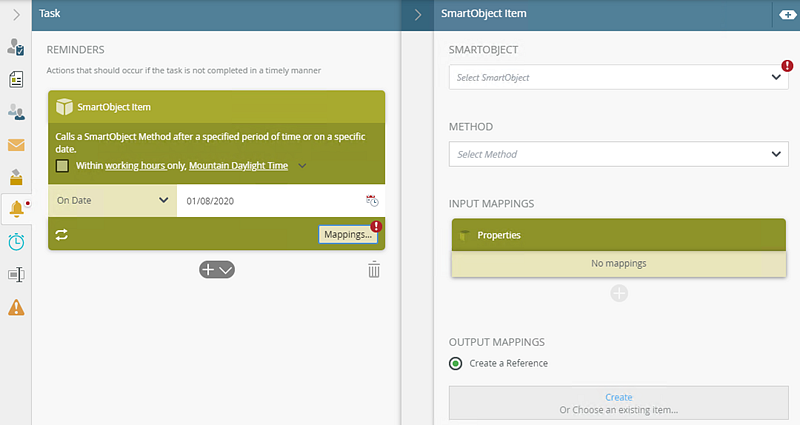Open the Errors warning triangle icon in sidebar
This screenshot has height=425, width=800.
coord(16,308)
